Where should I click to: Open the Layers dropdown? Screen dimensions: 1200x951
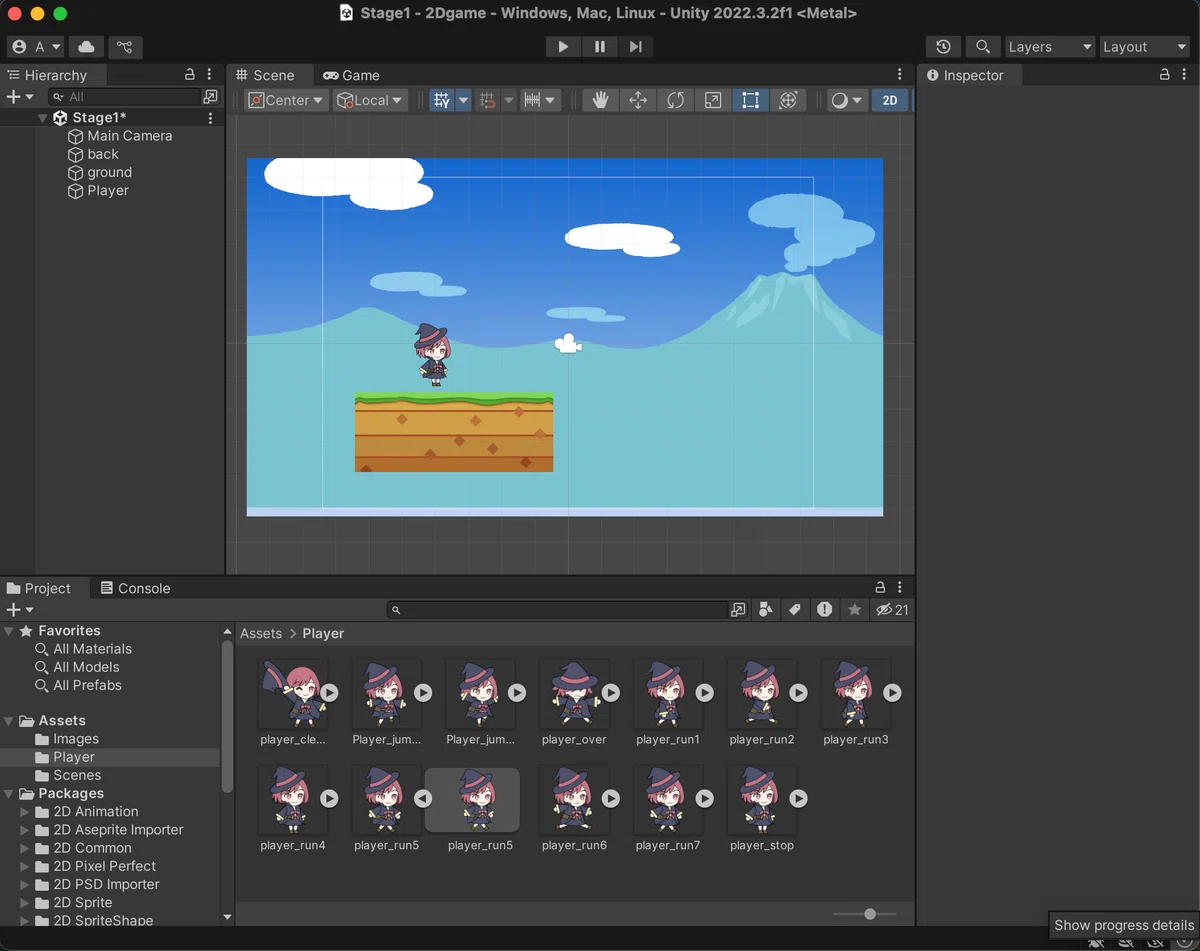point(1050,47)
